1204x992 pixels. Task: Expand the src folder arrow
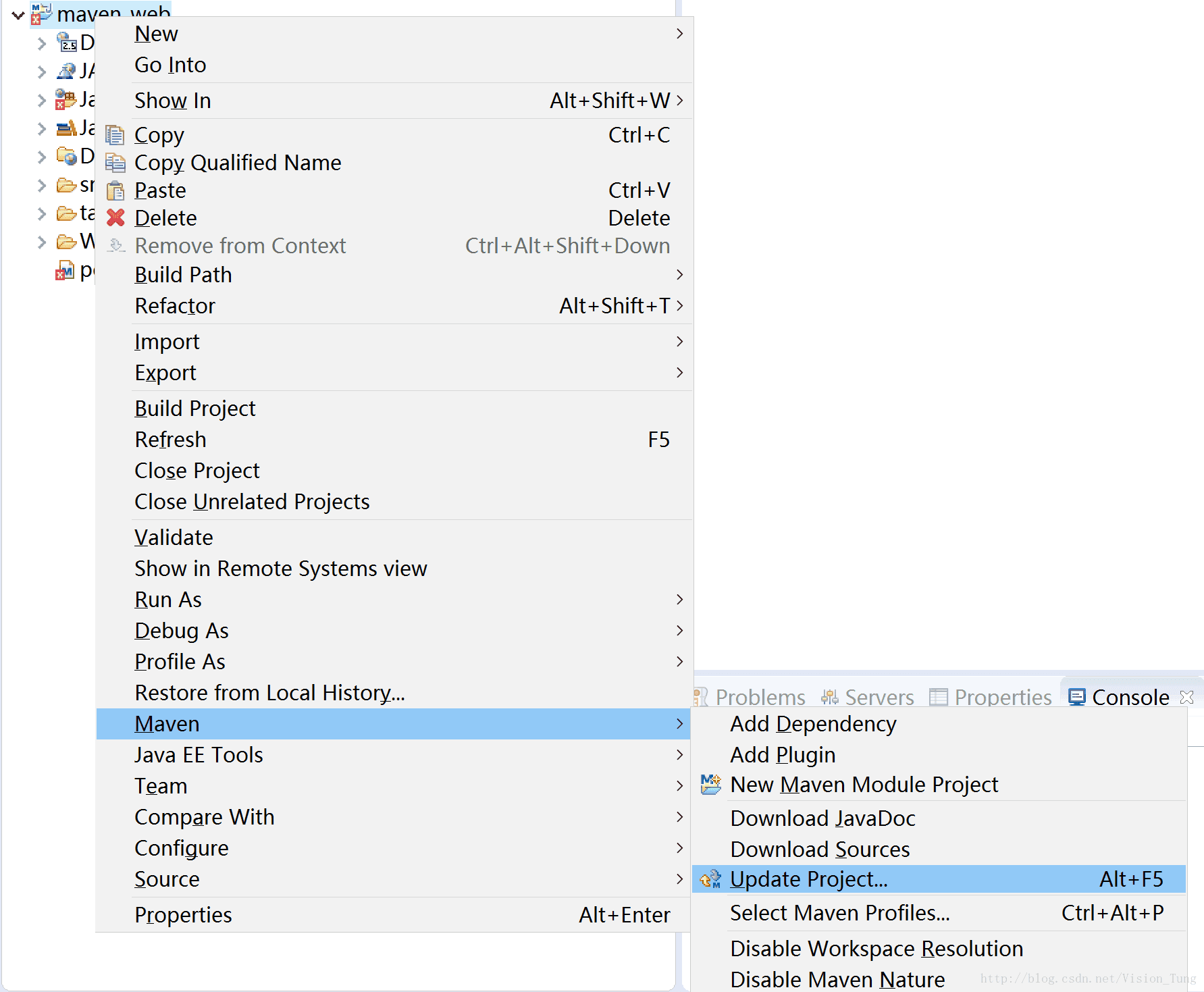click(42, 185)
